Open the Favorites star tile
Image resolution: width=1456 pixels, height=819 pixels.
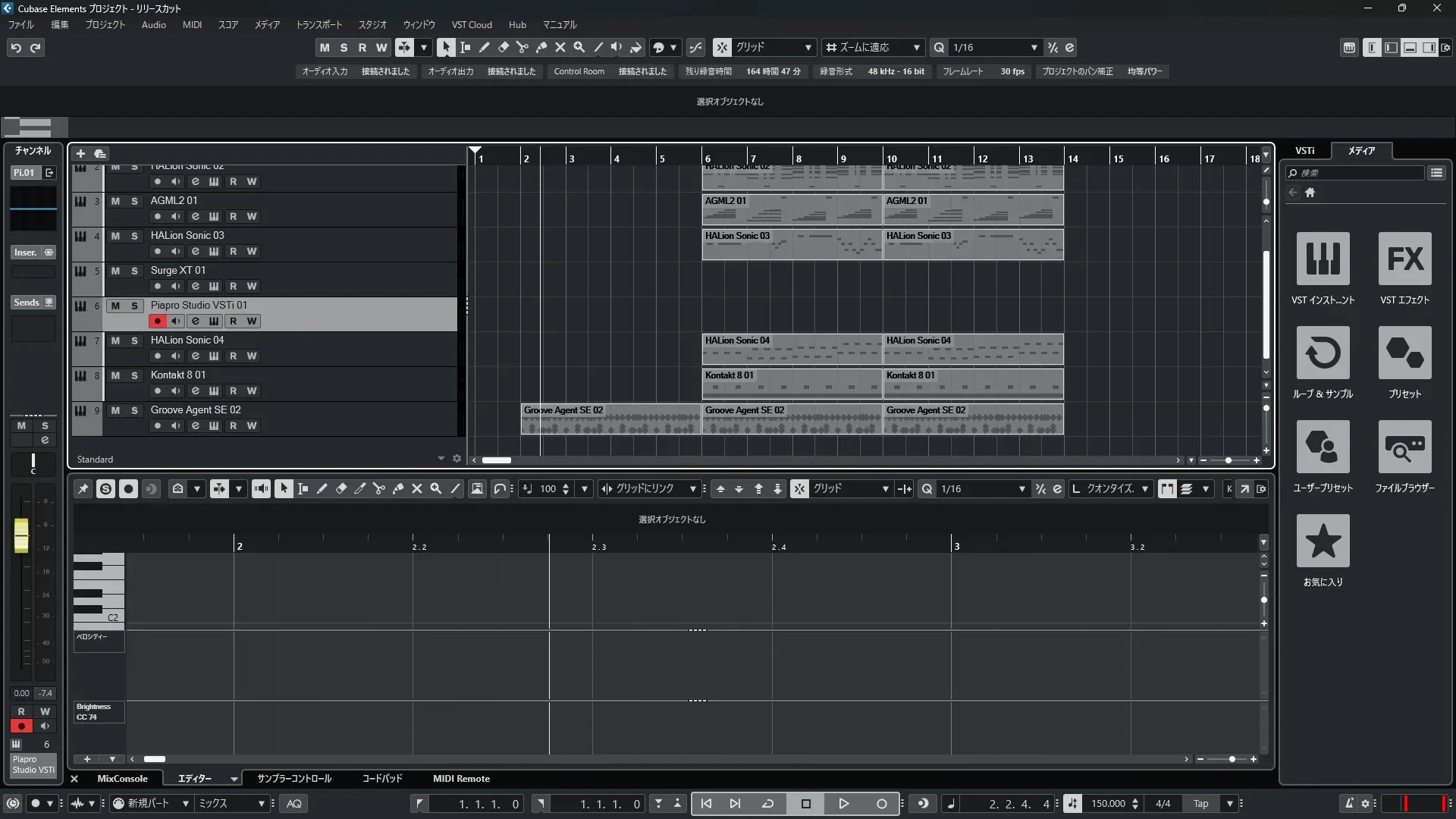[x=1323, y=541]
